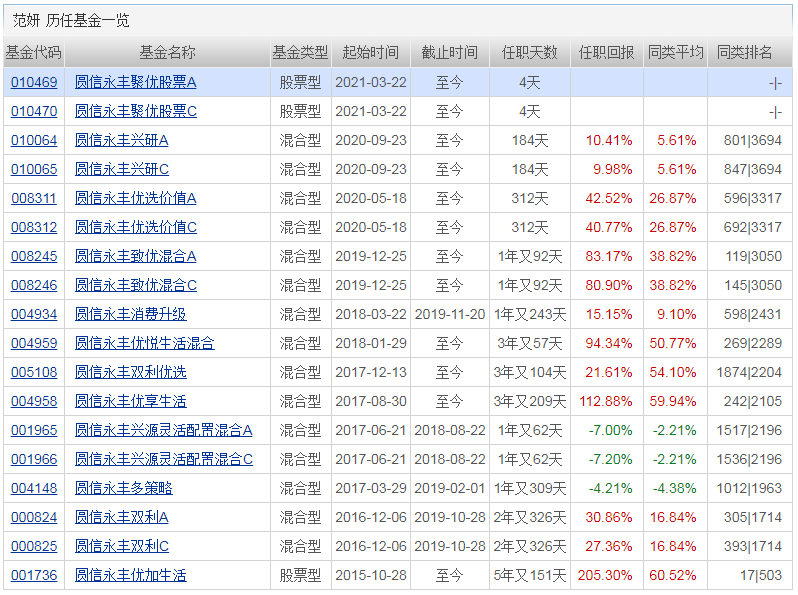
Task: Open fund 圆信永丰优选价值A
Action: tap(135, 199)
